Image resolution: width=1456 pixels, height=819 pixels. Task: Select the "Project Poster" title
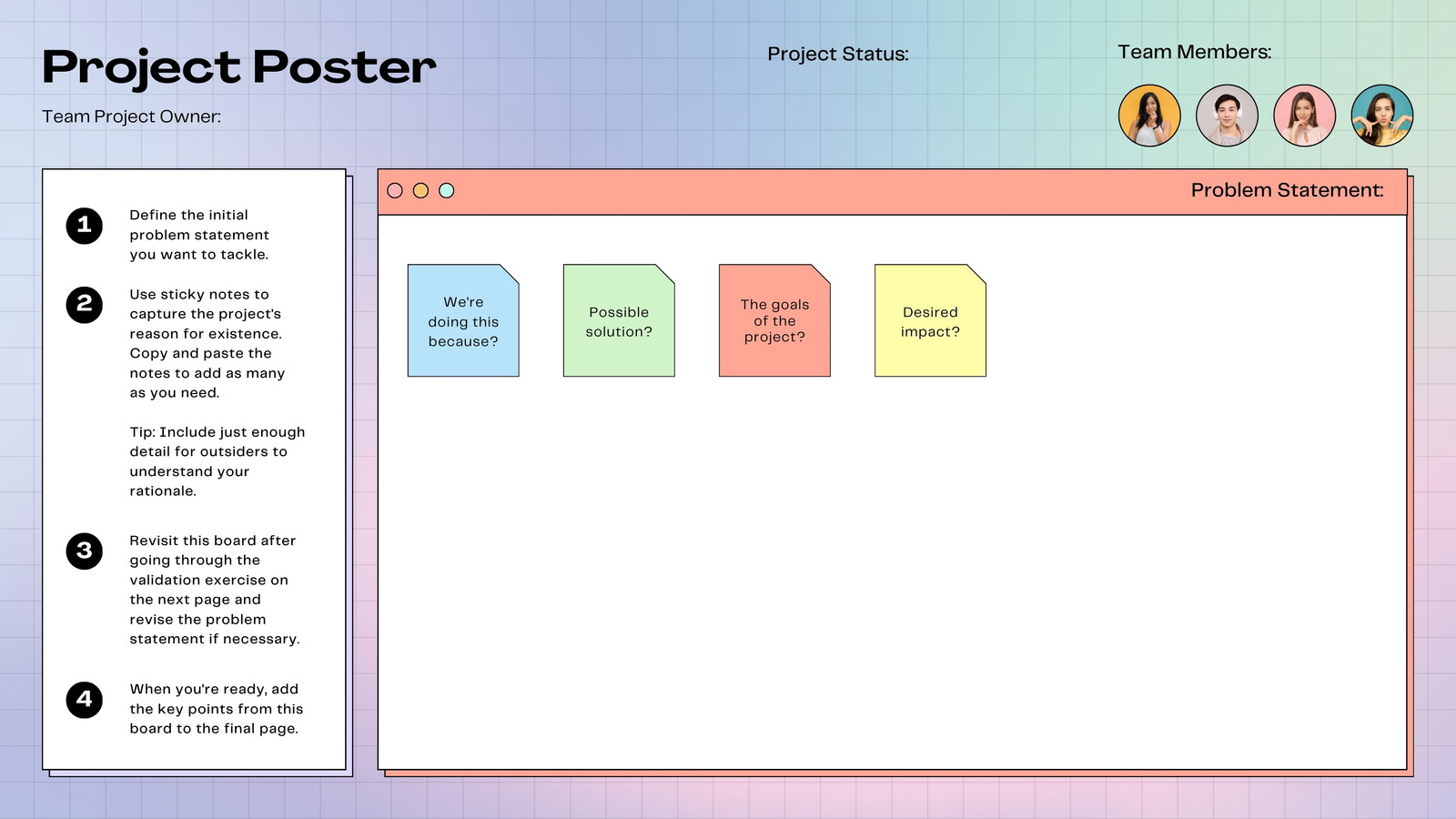pos(239,68)
